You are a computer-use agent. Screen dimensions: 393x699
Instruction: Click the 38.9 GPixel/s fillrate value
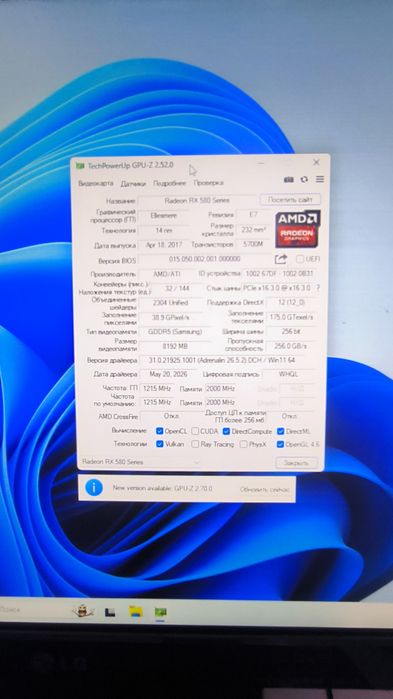(171, 317)
